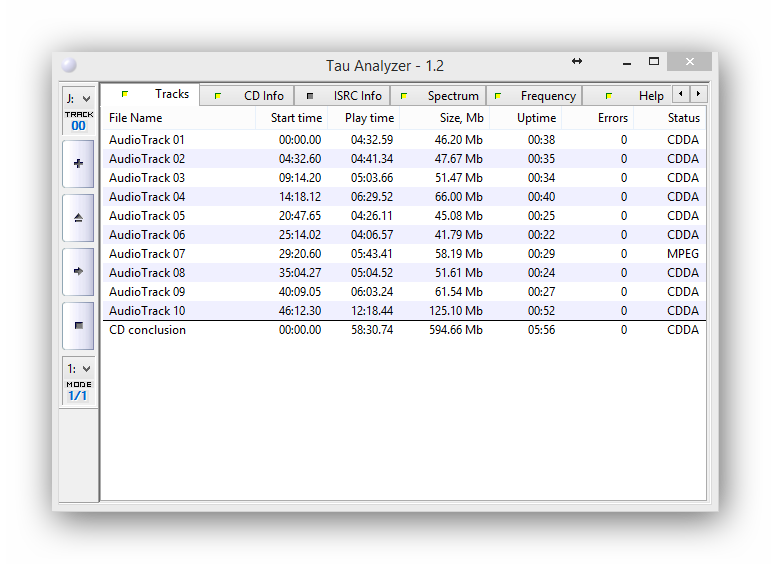Click the stop square button
The height and width of the screenshot is (564, 771).
pos(78,326)
